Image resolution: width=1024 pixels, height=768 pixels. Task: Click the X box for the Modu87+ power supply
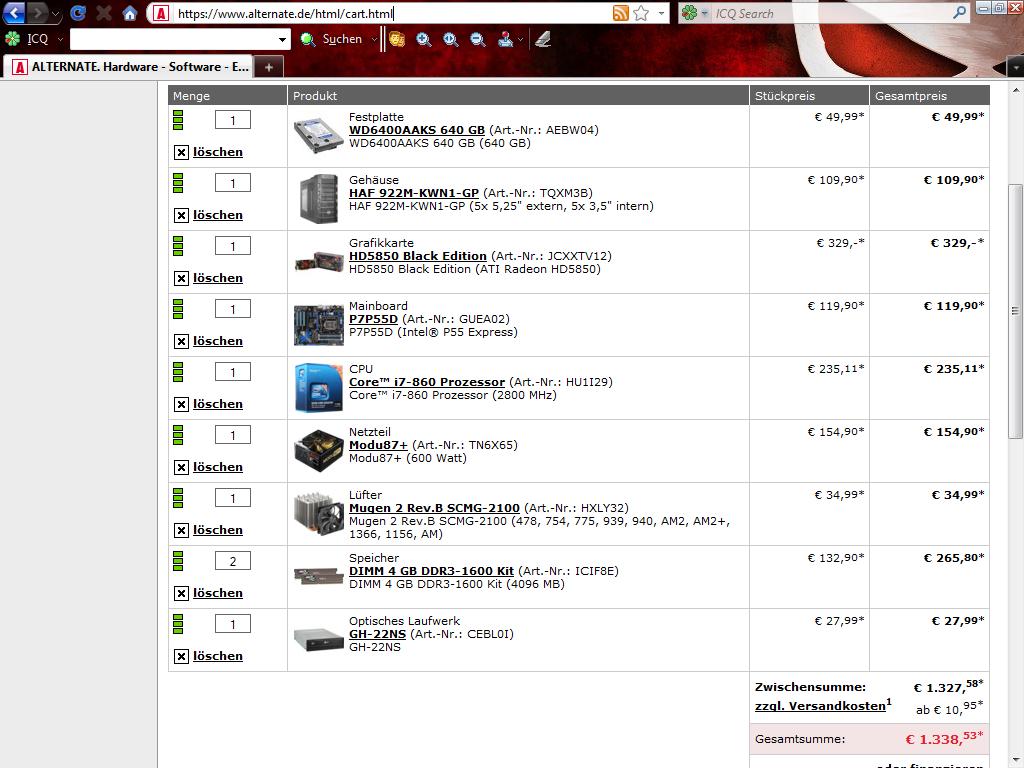point(182,468)
